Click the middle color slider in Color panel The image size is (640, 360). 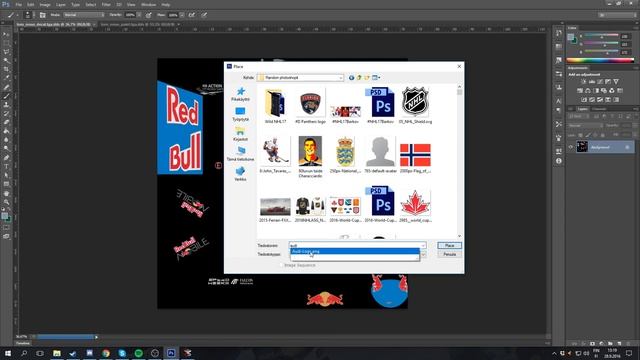tap(602, 44)
